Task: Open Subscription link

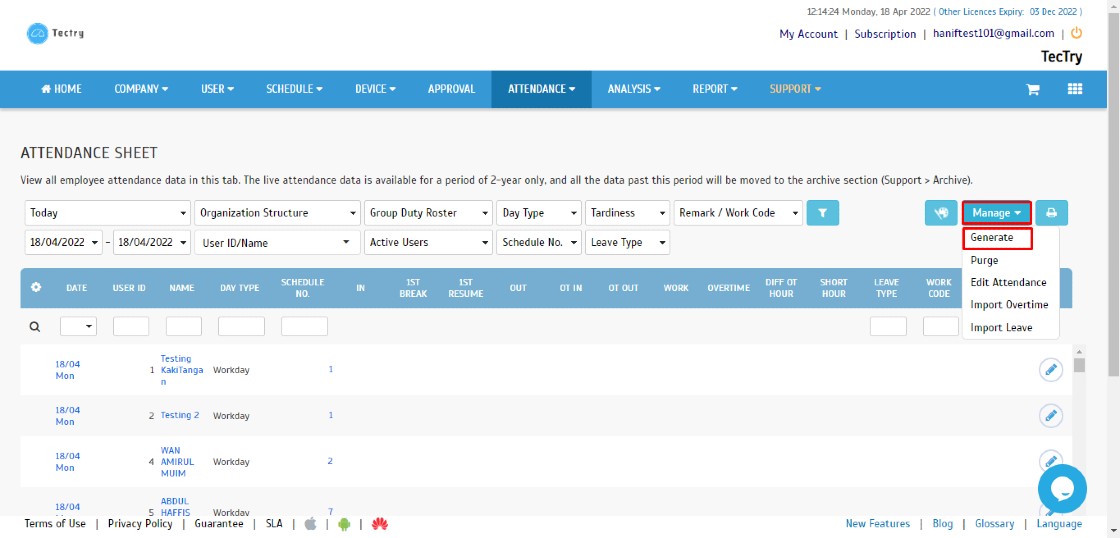Action: pyautogui.click(x=885, y=34)
